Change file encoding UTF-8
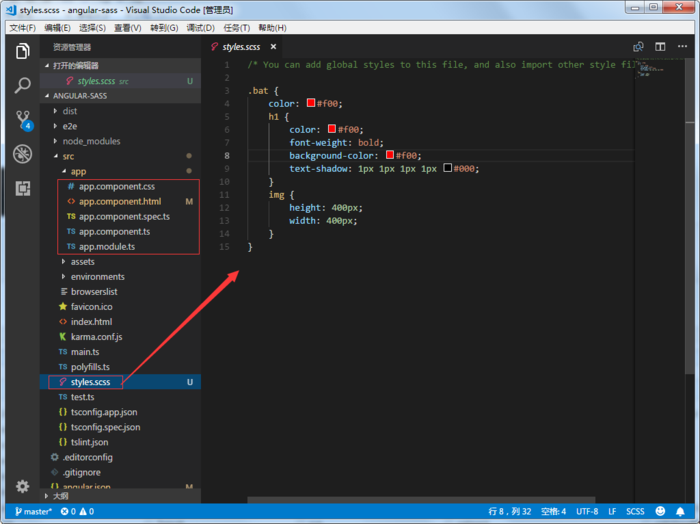This screenshot has width=700, height=524. 587,512
